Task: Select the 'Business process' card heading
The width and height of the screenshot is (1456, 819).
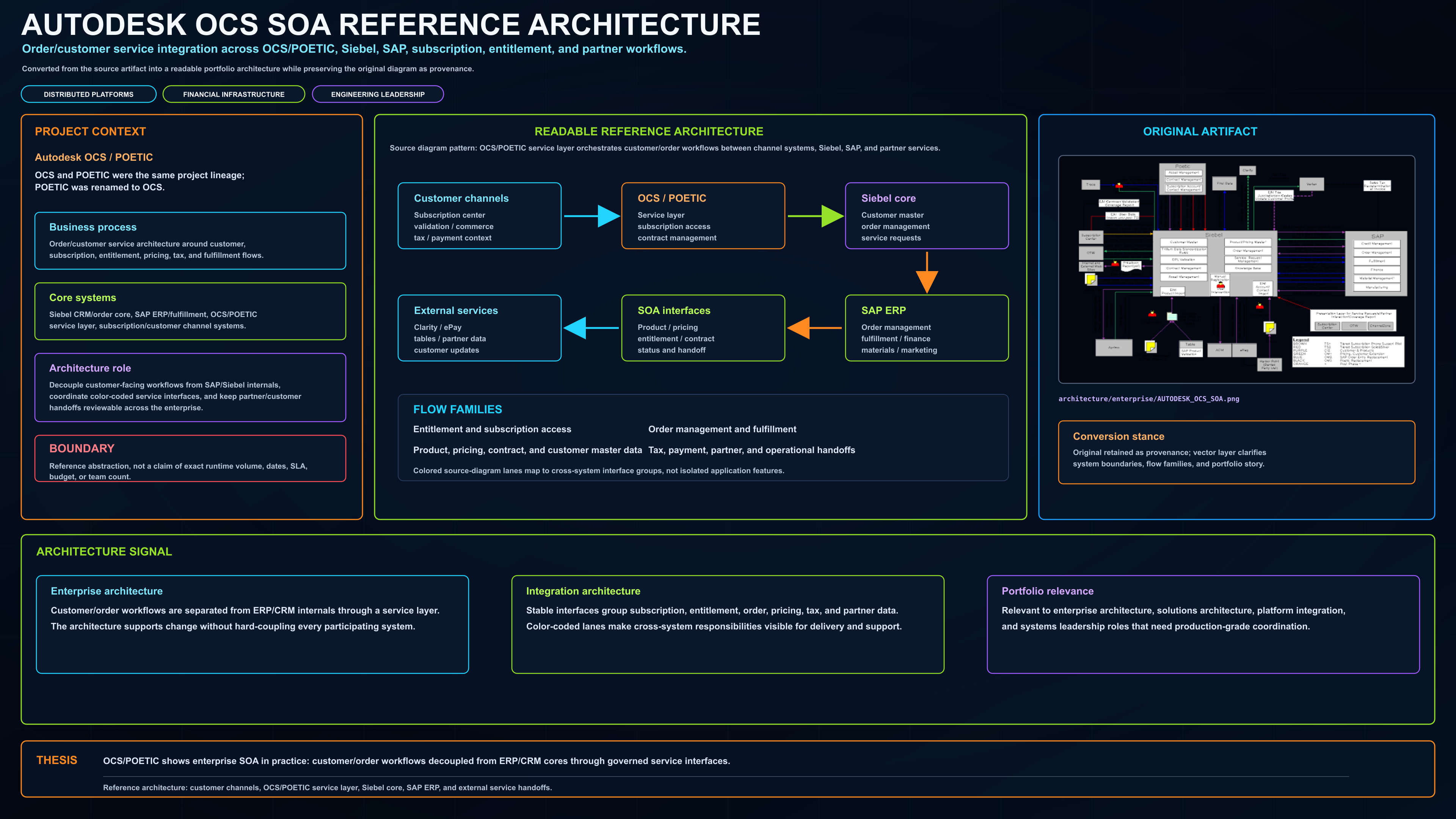Action: click(x=93, y=227)
